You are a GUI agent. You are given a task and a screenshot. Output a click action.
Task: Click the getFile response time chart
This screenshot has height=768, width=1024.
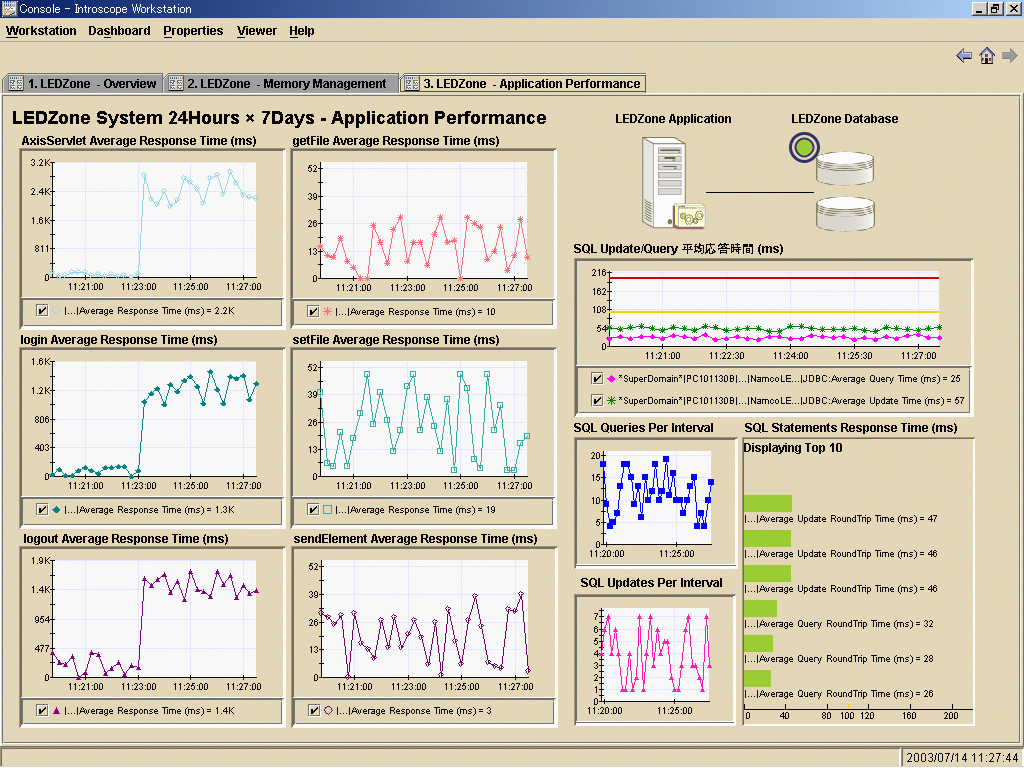[423, 223]
